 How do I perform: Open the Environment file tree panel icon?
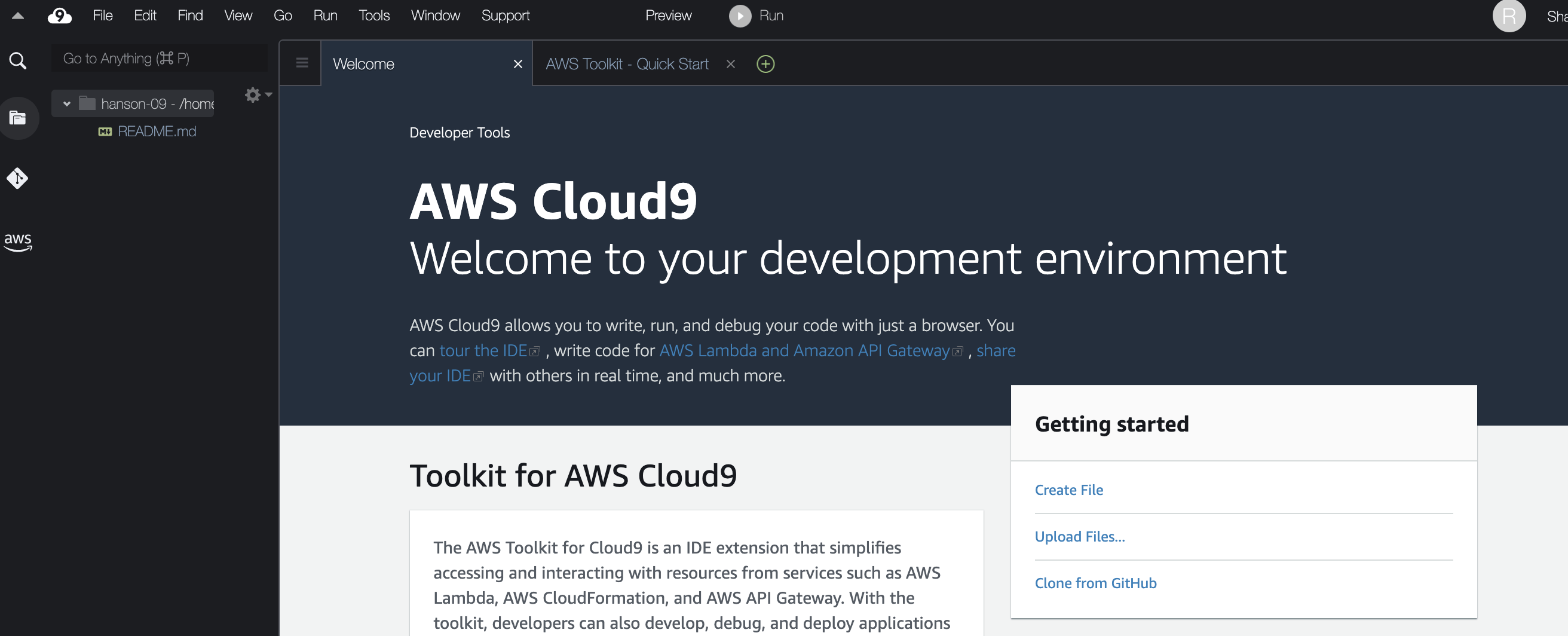[x=19, y=118]
